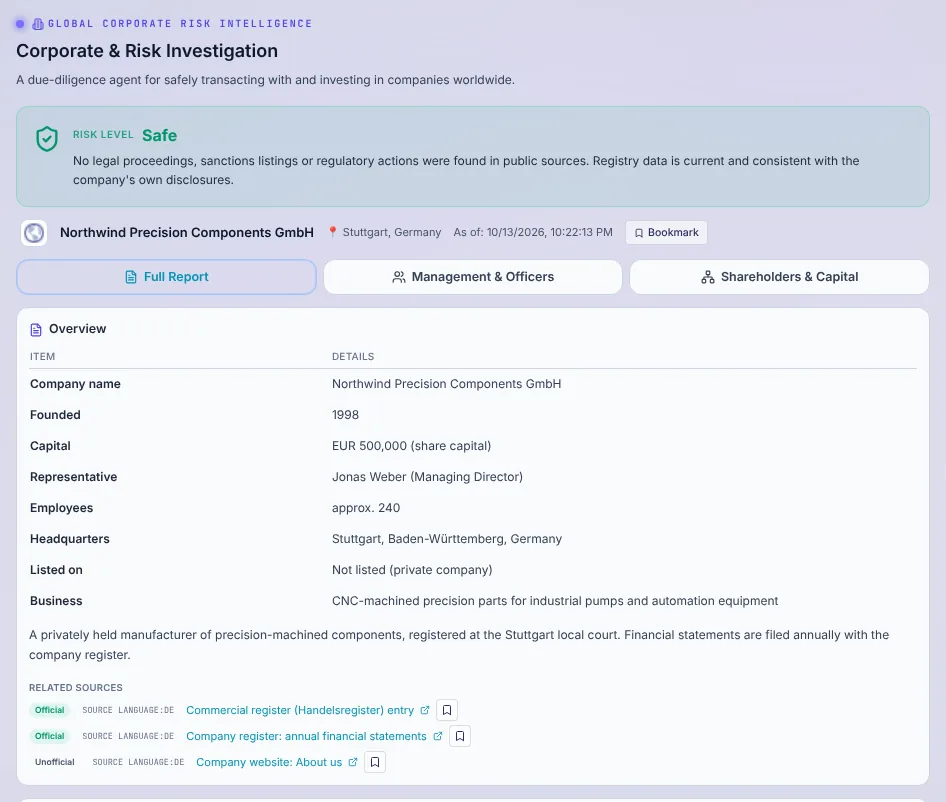Image resolution: width=946 pixels, height=802 pixels.
Task: Click 'Stuttgart, Baden-Württemberg, Germany' headquarters value
Action: point(446,539)
